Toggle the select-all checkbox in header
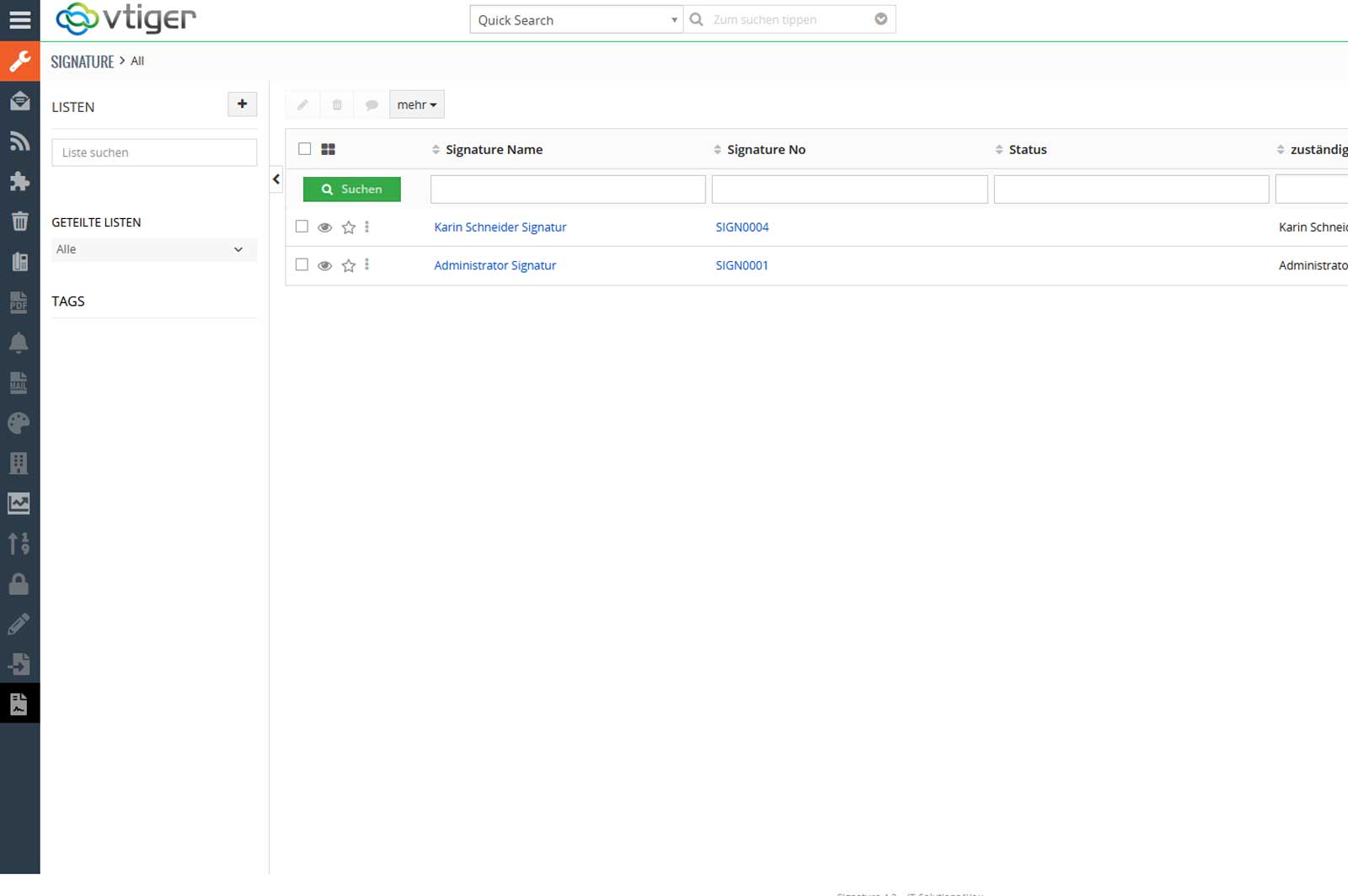 pyautogui.click(x=305, y=149)
